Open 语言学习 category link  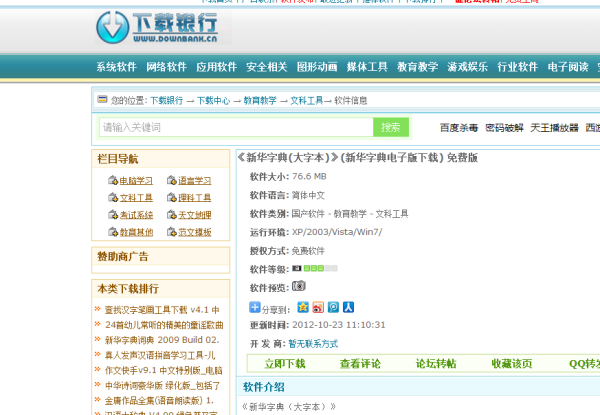[x=195, y=181]
